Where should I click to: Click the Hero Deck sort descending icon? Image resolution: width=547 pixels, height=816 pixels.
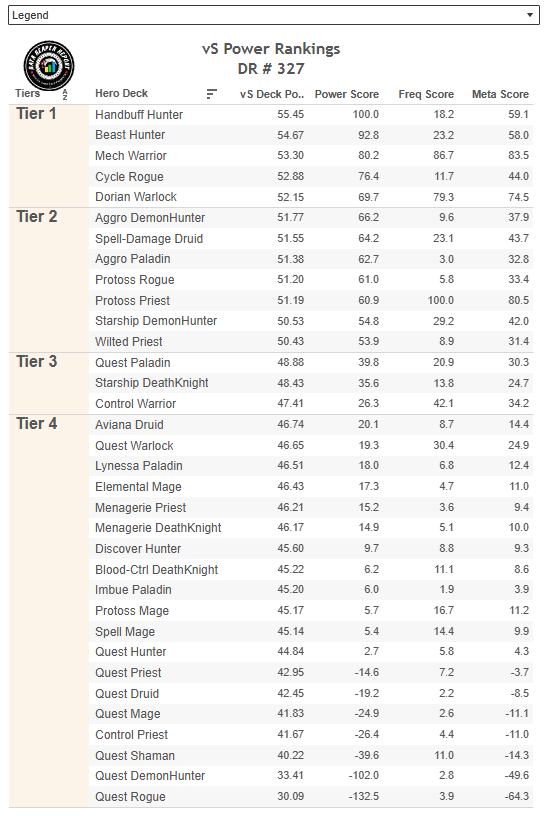(211, 94)
